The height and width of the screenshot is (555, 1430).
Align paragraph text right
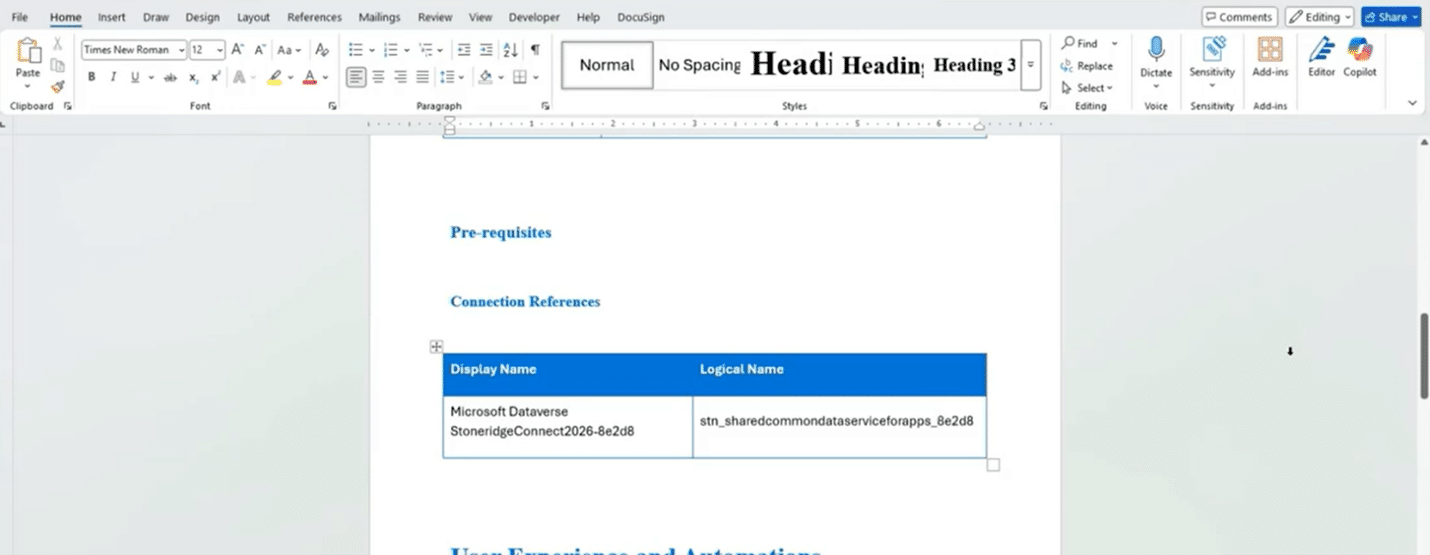coord(400,77)
